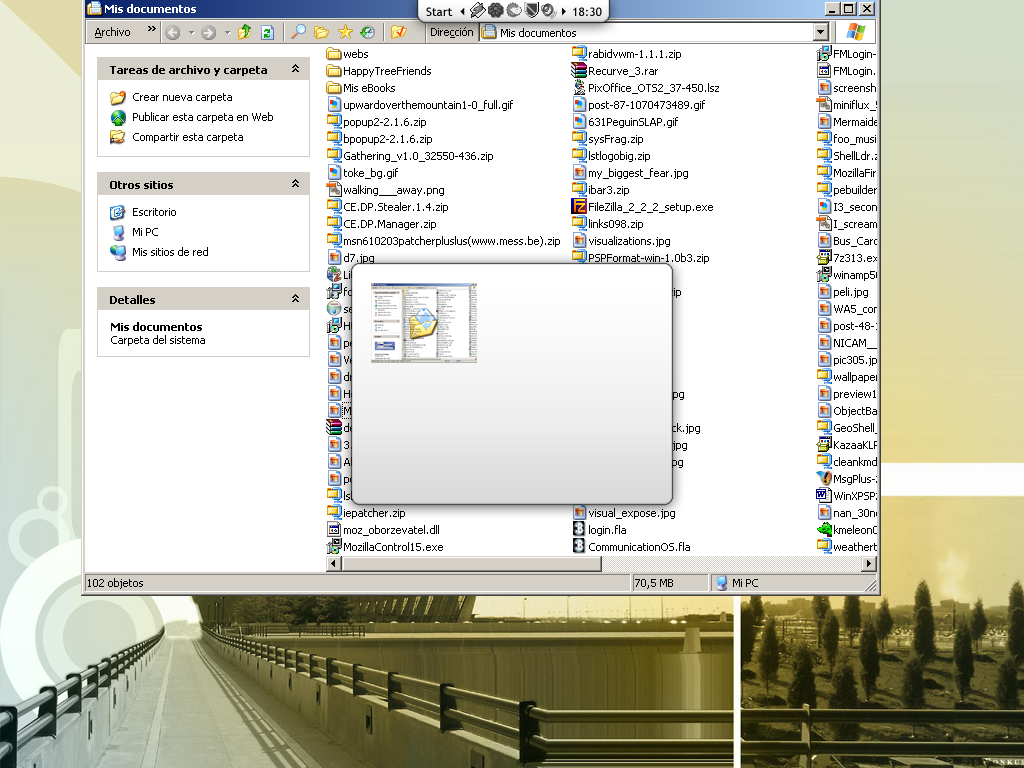Screen dimensions: 1024x768
Task: Select the FileZilla_2_2_2_setup.exe file icon
Action: 579,207
